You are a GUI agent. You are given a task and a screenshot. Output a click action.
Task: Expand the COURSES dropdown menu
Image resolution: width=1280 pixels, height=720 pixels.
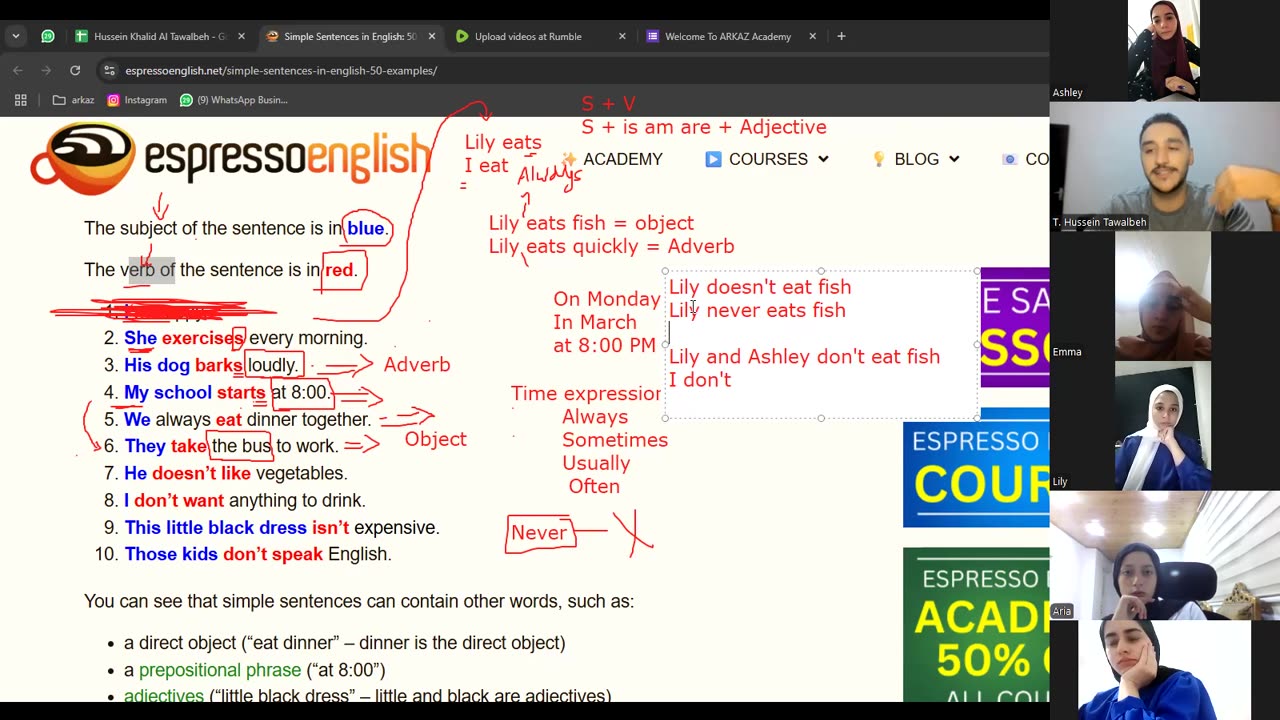[x=767, y=159]
